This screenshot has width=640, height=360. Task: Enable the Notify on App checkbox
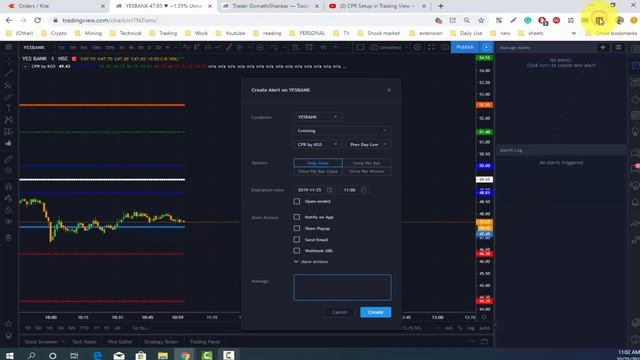(x=297, y=217)
